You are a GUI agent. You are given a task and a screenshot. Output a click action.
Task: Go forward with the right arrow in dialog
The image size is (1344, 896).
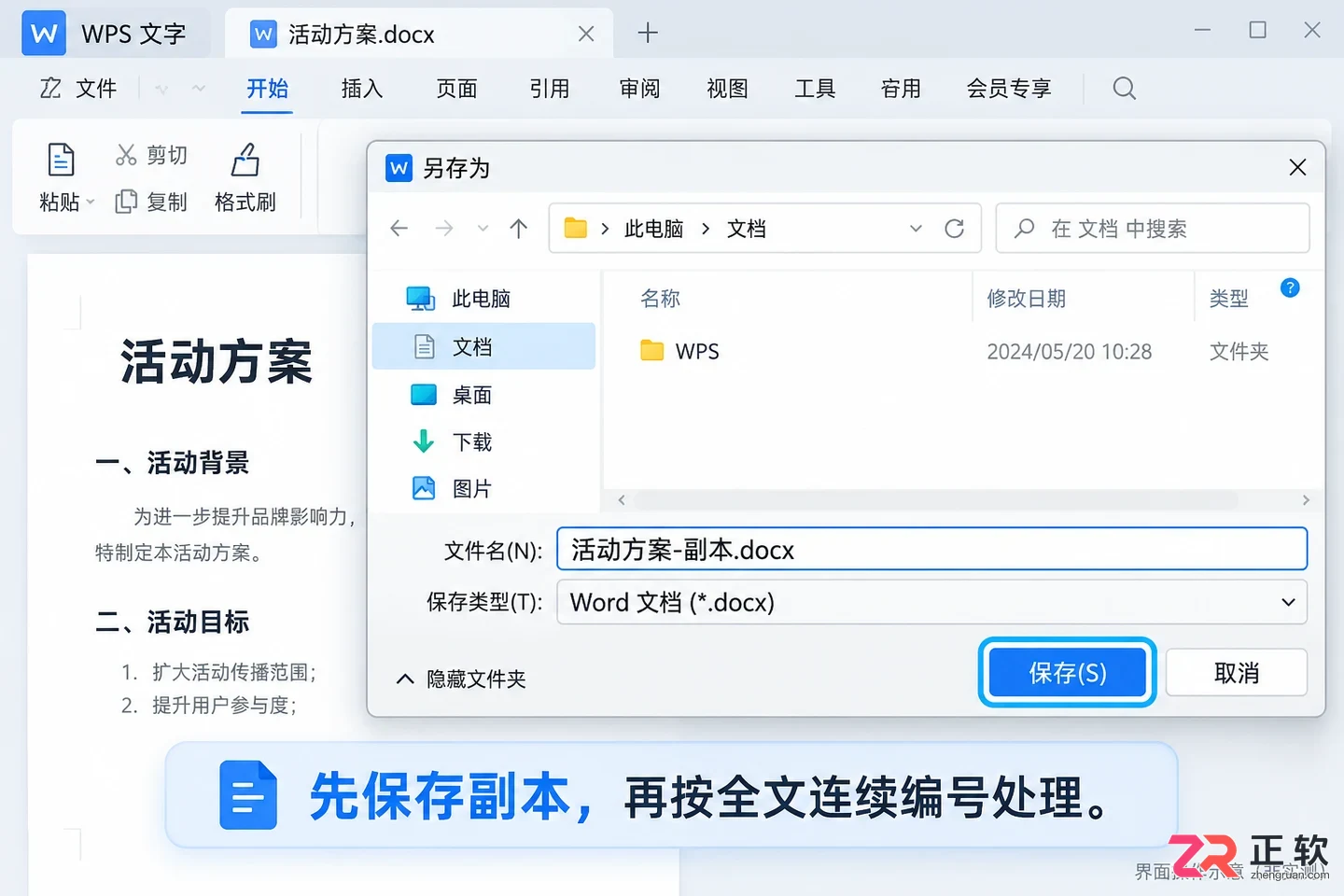444,229
